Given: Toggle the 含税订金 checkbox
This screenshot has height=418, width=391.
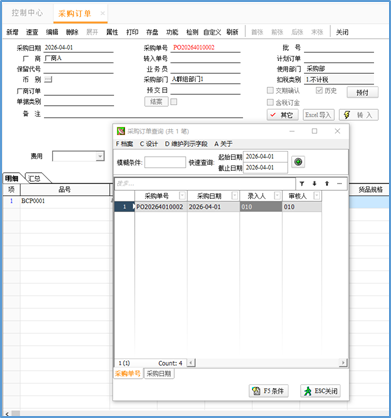Looking at the screenshot, I should pyautogui.click(x=270, y=102).
